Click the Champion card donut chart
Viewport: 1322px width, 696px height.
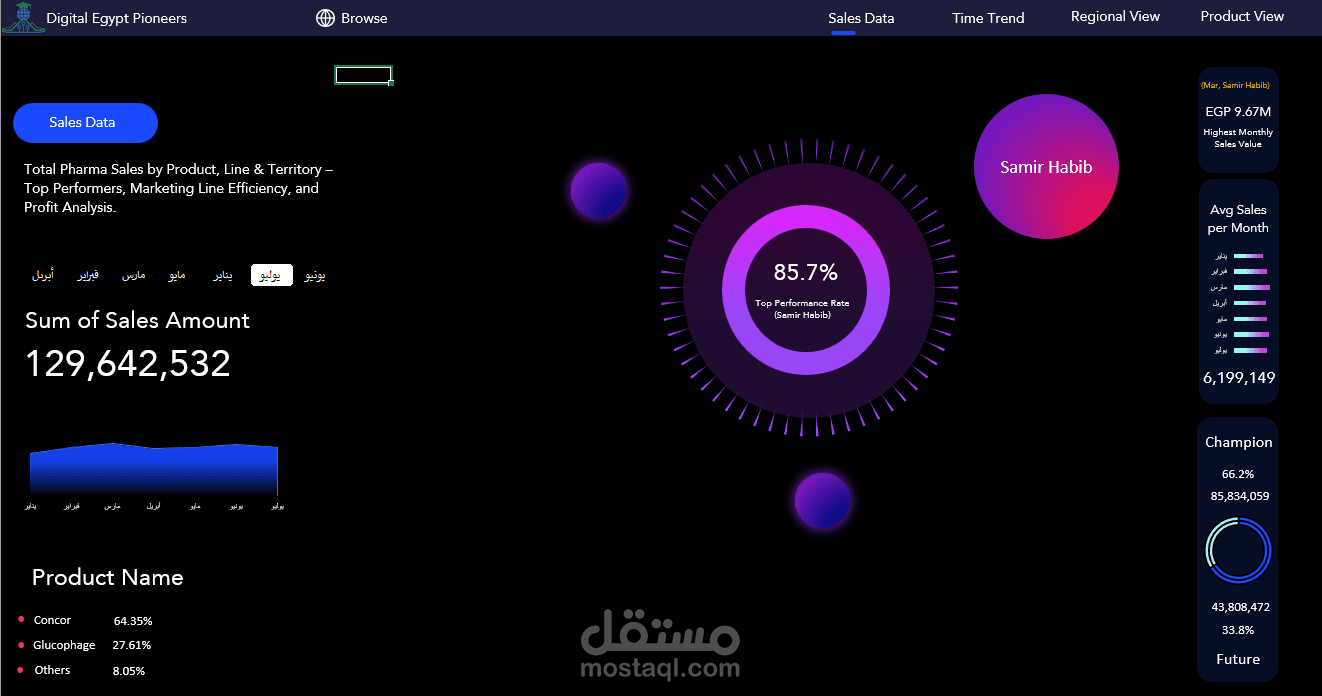tap(1238, 550)
